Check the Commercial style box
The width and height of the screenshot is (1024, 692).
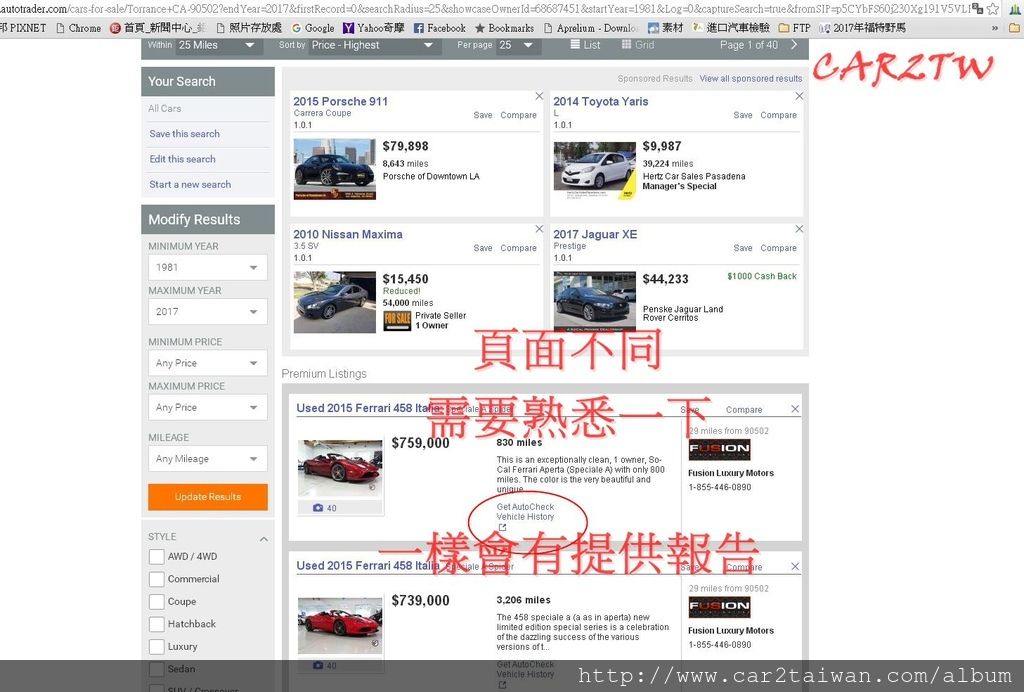(x=156, y=579)
